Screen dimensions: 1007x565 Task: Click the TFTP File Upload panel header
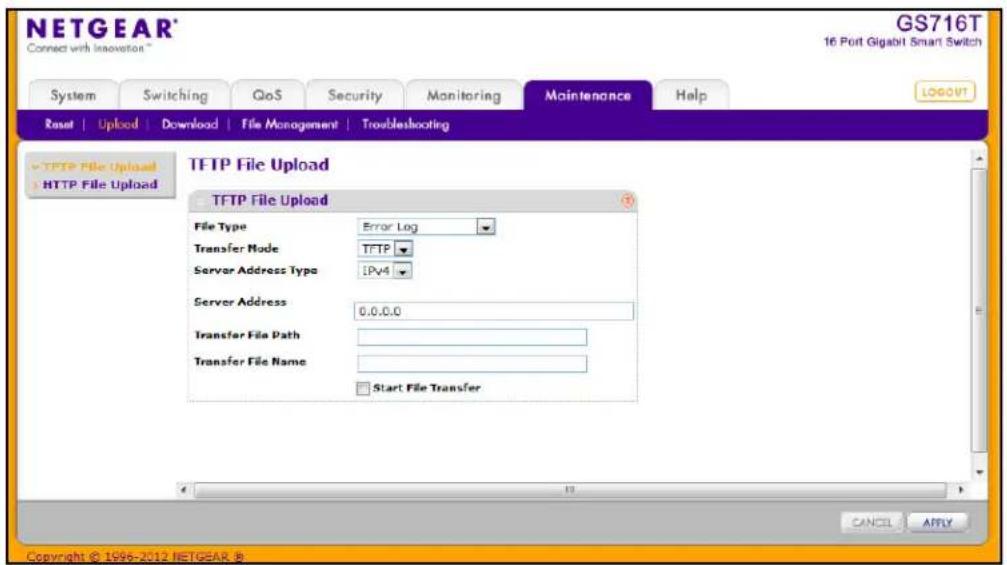tap(412, 201)
